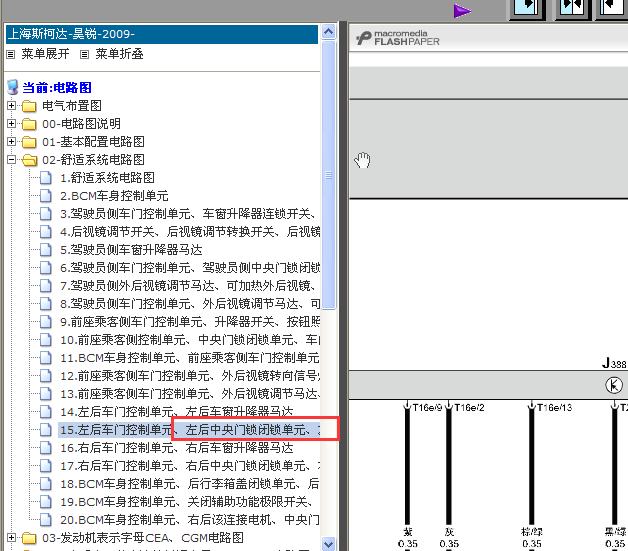Click the 菜单展开 list icon
Viewport: 628px width, 551px height.
click(11, 54)
